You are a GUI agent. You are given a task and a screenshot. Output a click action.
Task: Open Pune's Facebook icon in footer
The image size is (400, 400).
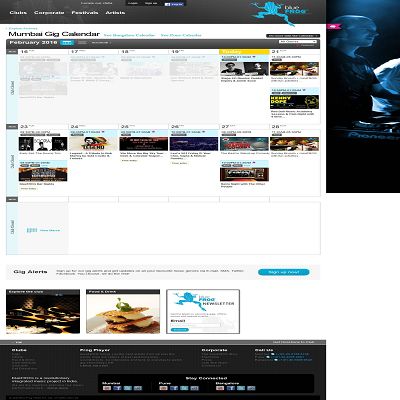174,388
